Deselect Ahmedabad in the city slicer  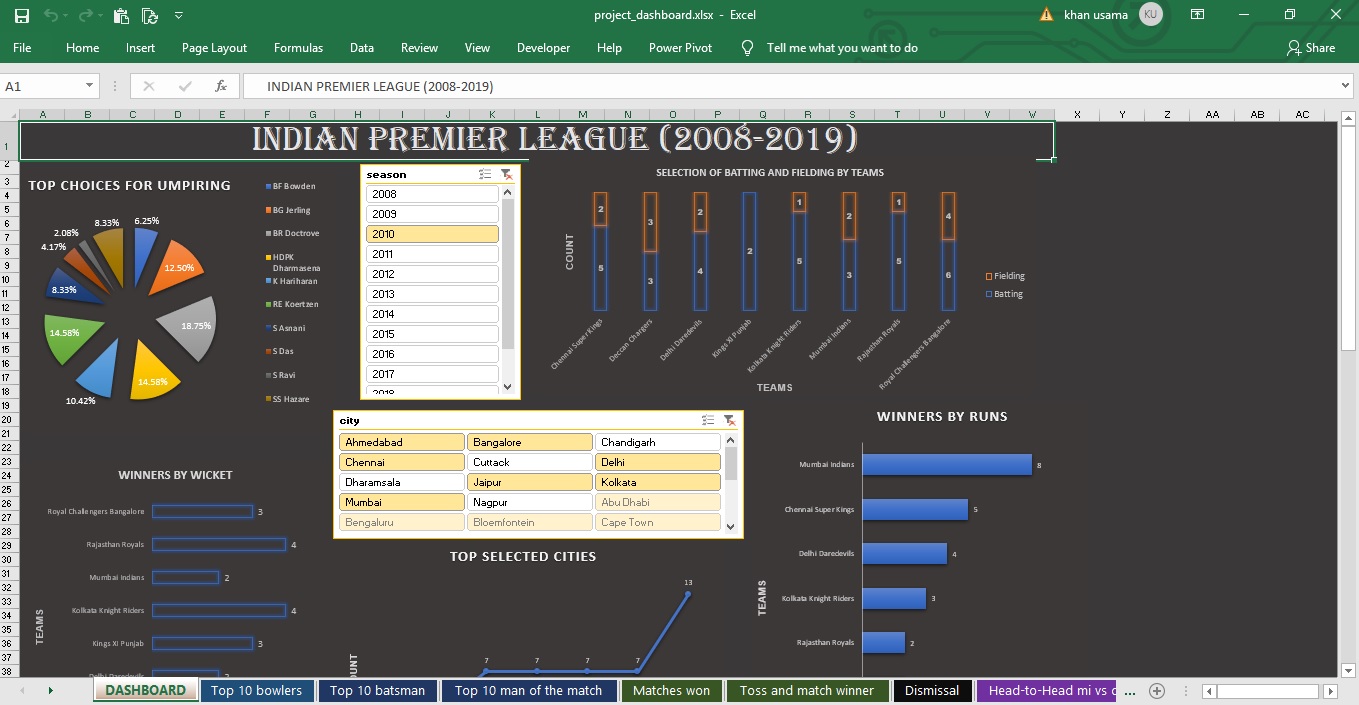click(x=402, y=442)
